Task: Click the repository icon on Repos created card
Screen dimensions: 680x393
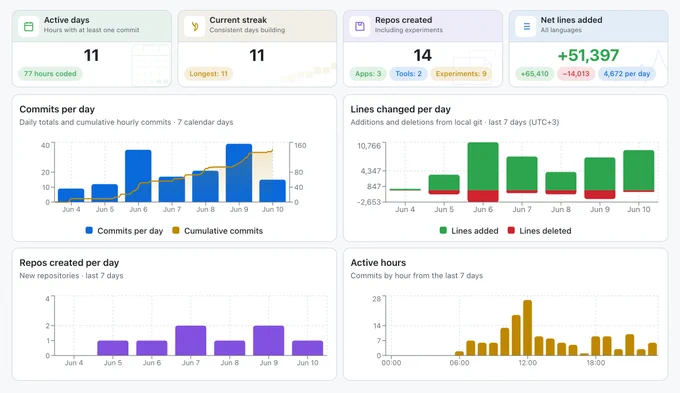Action: click(360, 26)
